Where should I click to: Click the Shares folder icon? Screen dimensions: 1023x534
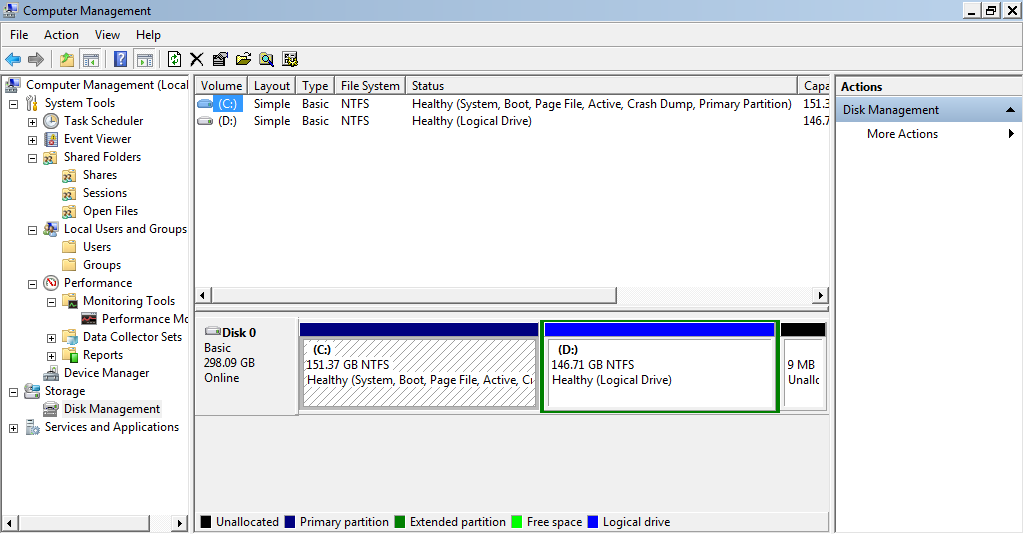click(x=69, y=176)
